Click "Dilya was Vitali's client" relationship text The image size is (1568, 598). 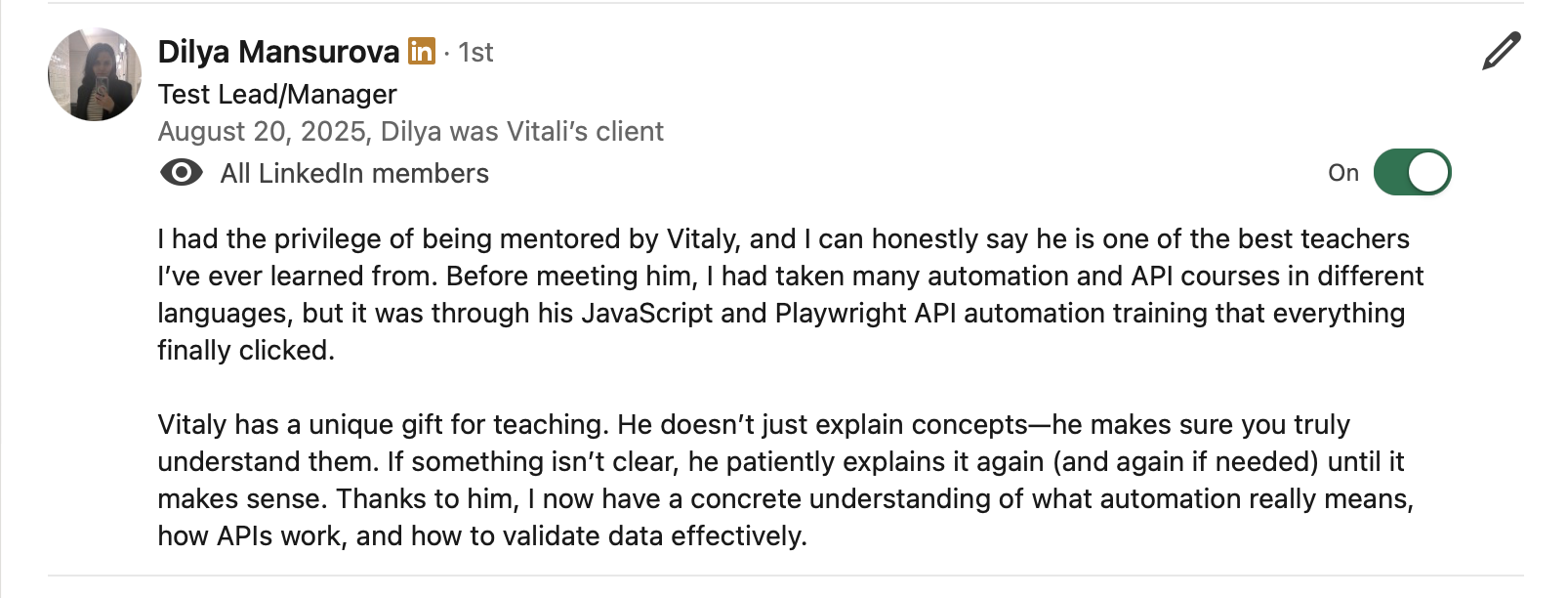522,132
